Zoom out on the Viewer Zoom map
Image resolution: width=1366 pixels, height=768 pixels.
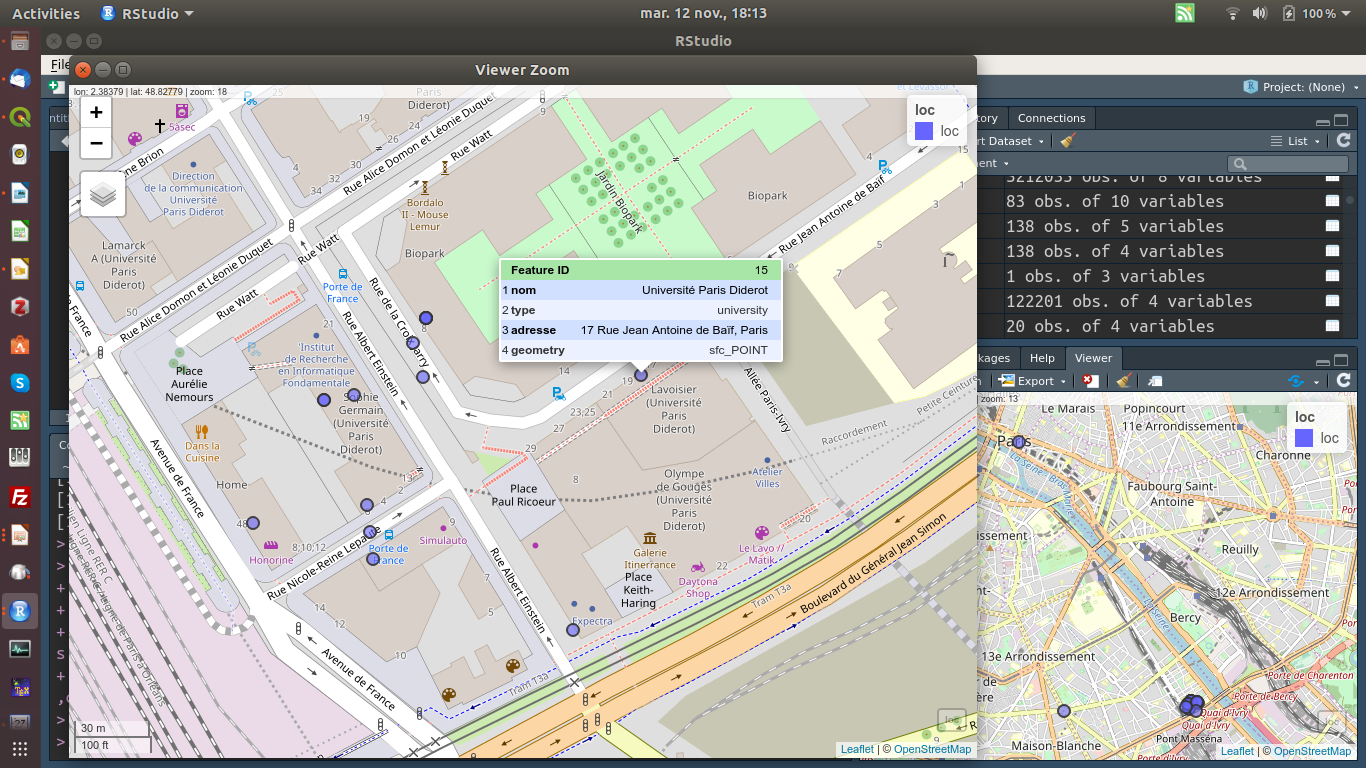tap(96, 143)
